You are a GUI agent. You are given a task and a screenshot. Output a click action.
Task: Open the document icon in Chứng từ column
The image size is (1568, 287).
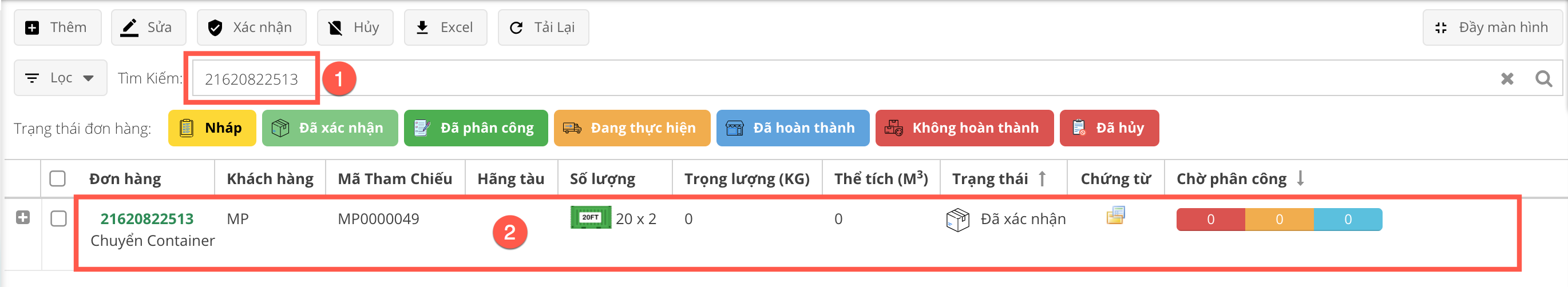point(1115,216)
